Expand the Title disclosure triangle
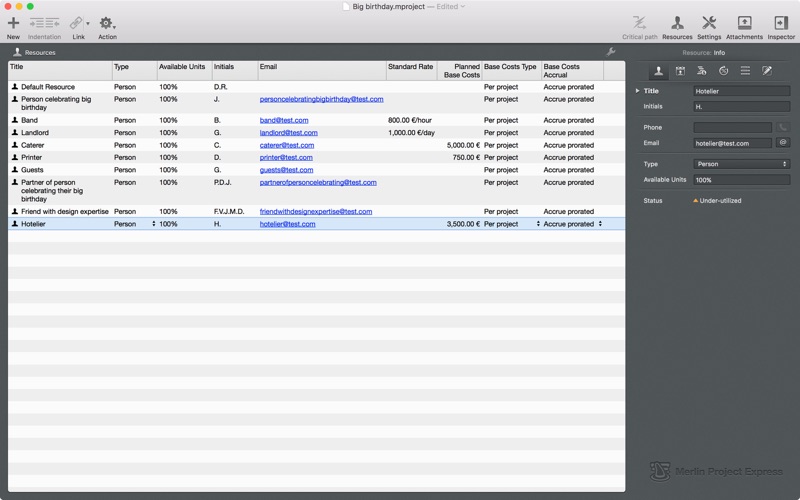The width and height of the screenshot is (800, 500). [638, 91]
